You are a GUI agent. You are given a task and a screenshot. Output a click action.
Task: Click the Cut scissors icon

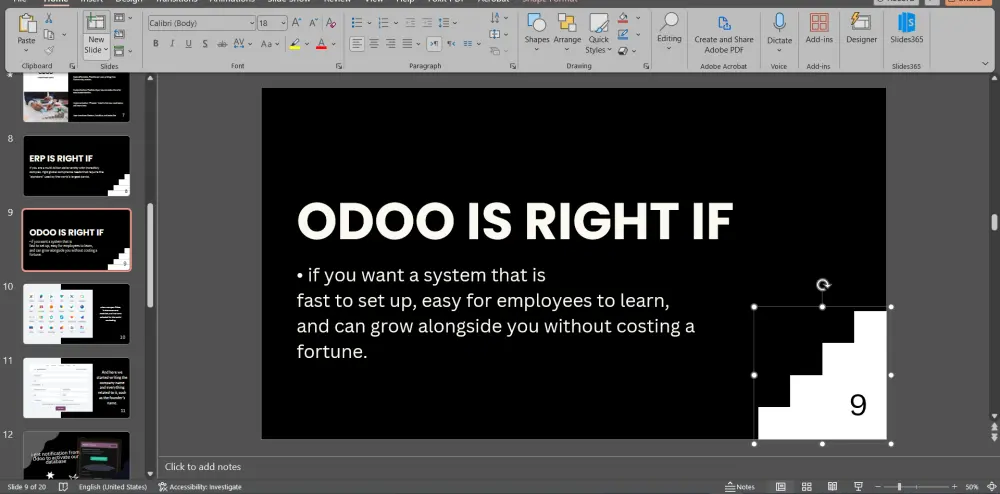(48, 19)
